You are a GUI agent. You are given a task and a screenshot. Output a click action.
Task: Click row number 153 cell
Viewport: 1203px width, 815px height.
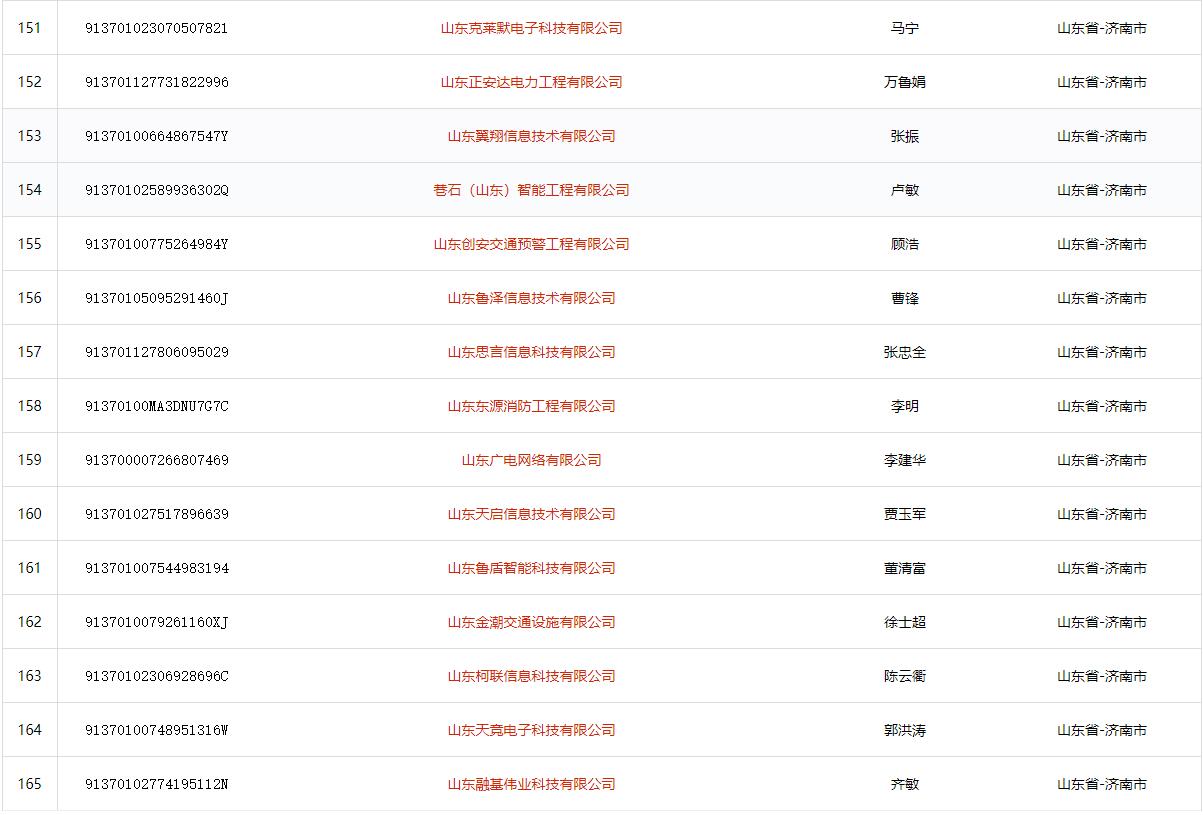click(30, 136)
